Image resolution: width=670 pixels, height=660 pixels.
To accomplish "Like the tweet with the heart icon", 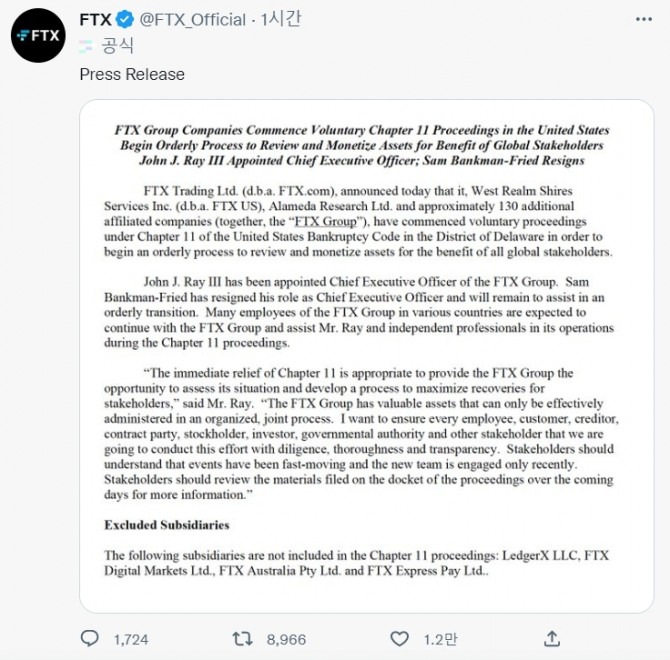I will 399,638.
